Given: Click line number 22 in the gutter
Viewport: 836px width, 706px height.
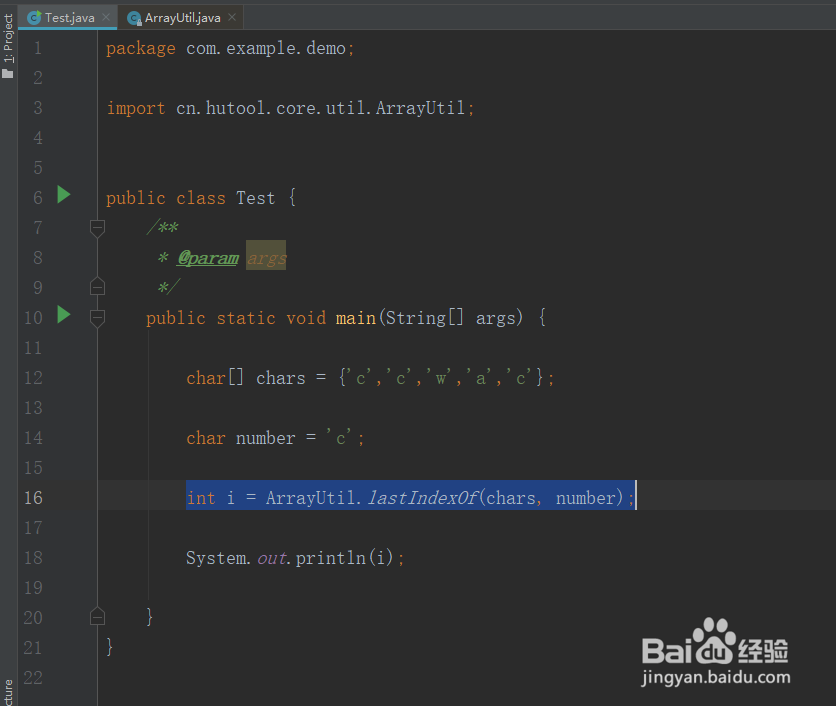Looking at the screenshot, I should point(33,678).
